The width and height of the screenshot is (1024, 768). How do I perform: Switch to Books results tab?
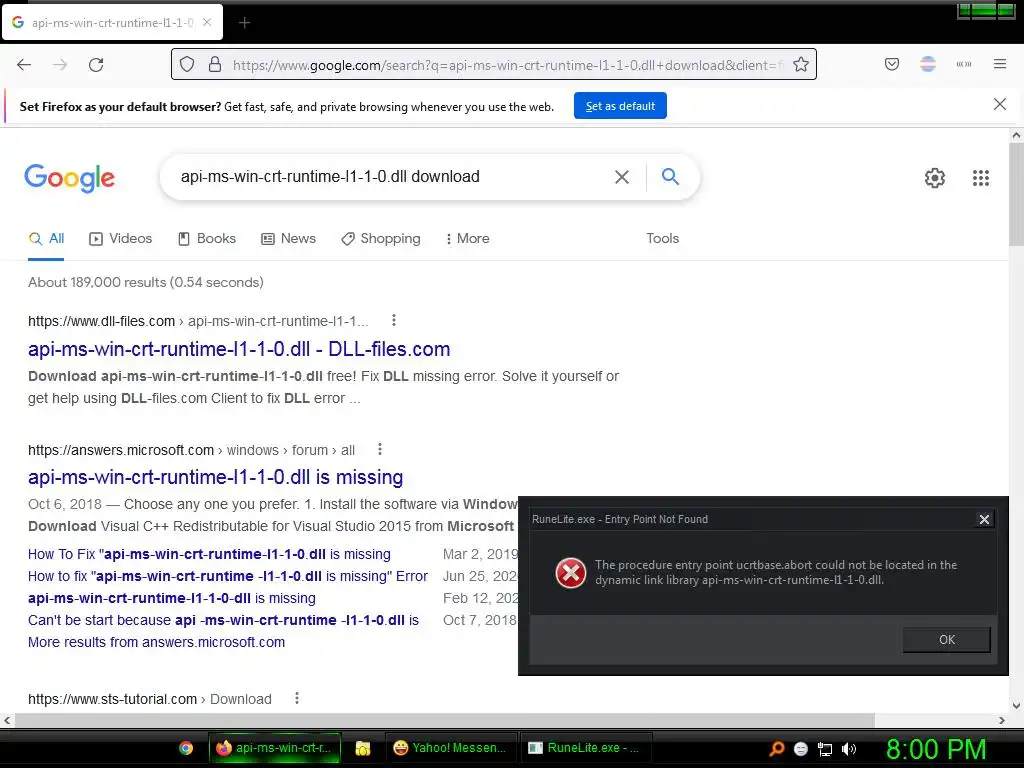click(207, 239)
